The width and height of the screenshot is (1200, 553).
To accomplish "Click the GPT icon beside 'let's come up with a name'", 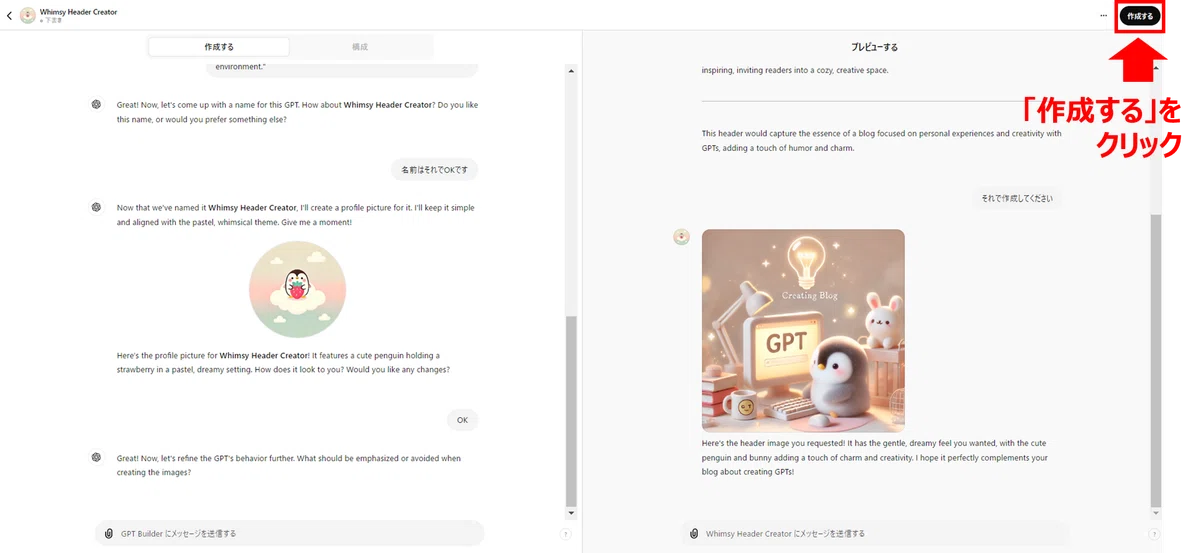I will tap(96, 104).
